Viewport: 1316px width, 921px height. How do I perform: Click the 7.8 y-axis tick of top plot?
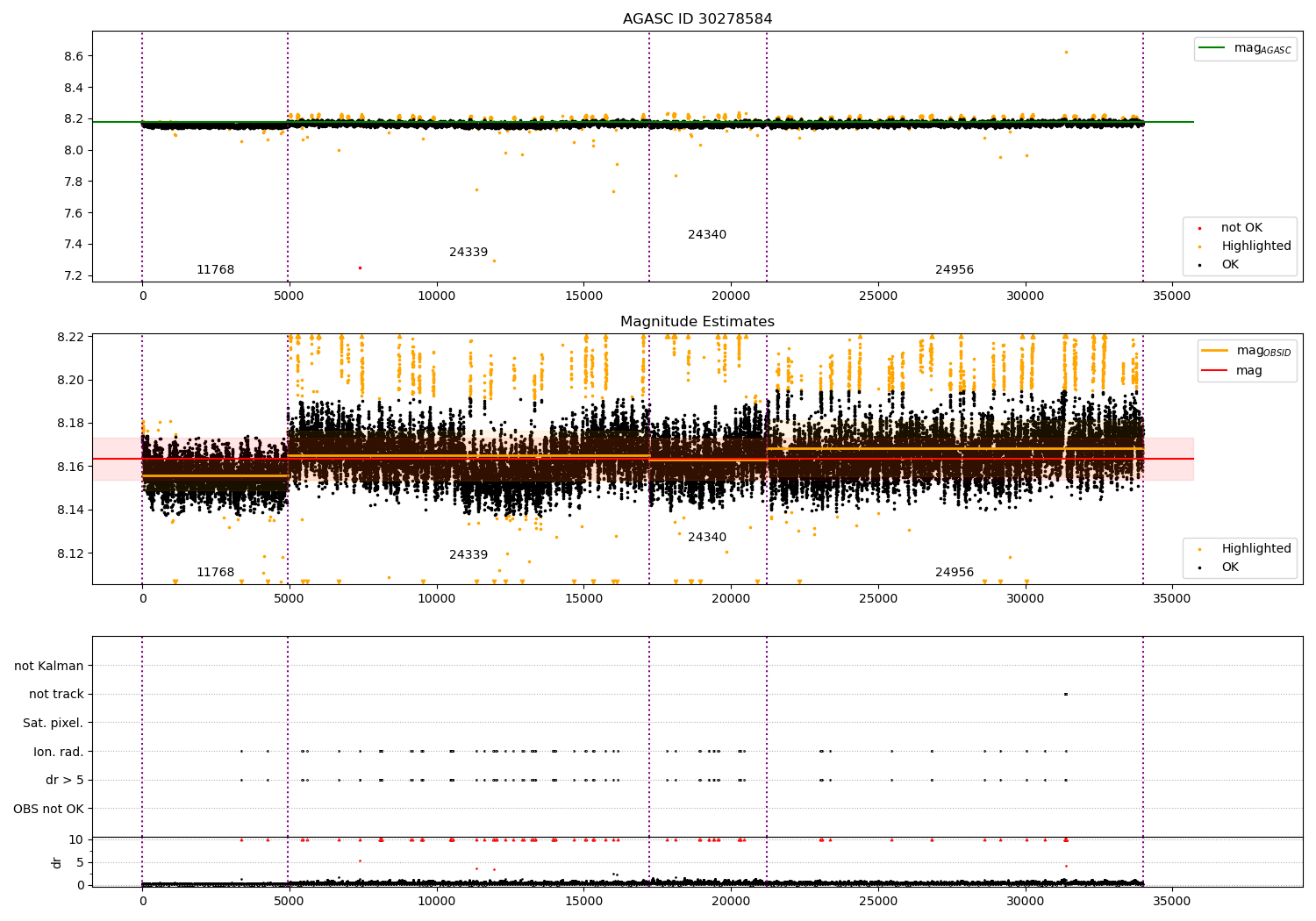(x=73, y=182)
